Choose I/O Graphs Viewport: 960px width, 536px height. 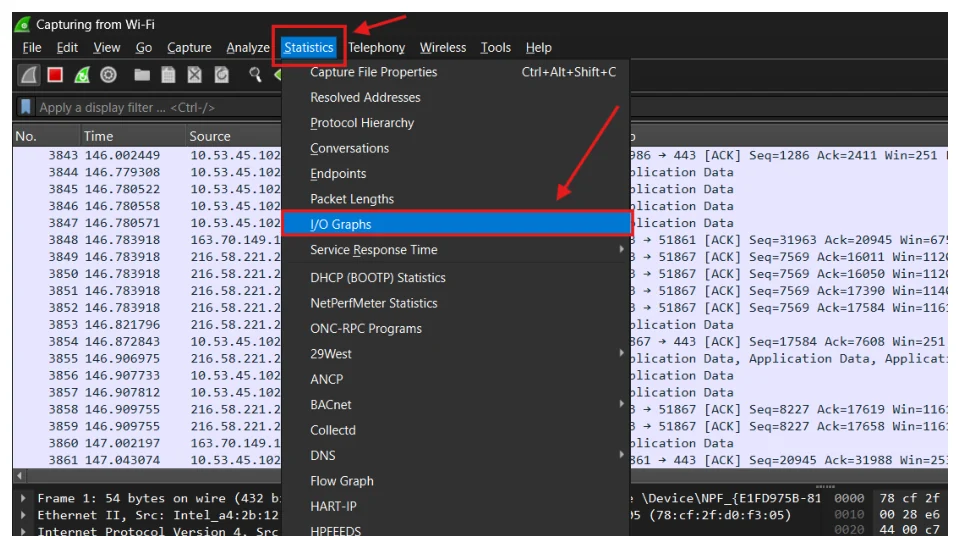pyautogui.click(x=456, y=224)
